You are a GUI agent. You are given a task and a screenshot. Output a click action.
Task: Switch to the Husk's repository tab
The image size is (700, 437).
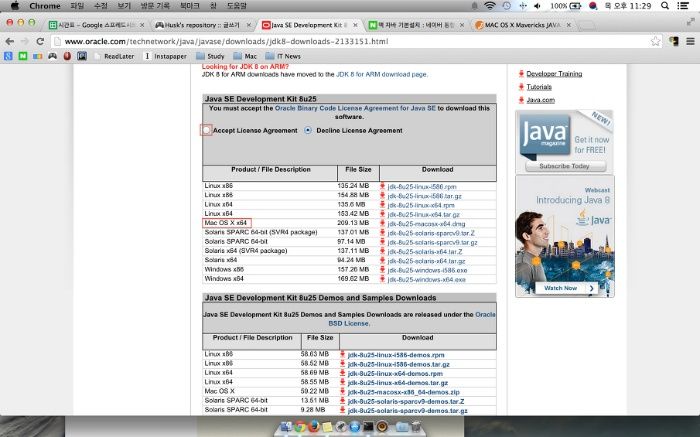[203, 25]
